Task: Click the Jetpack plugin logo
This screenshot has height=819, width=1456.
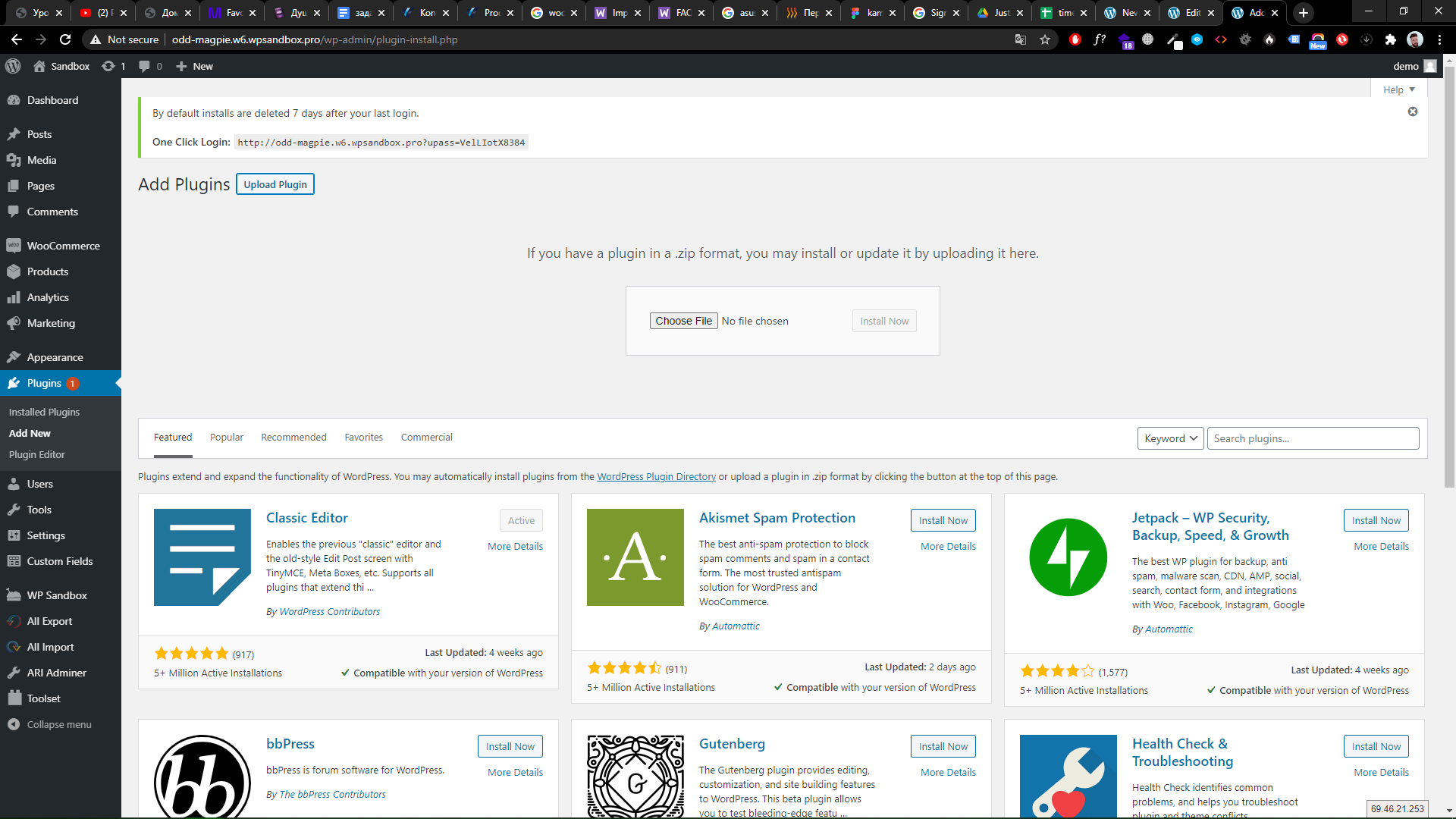Action: [1068, 557]
